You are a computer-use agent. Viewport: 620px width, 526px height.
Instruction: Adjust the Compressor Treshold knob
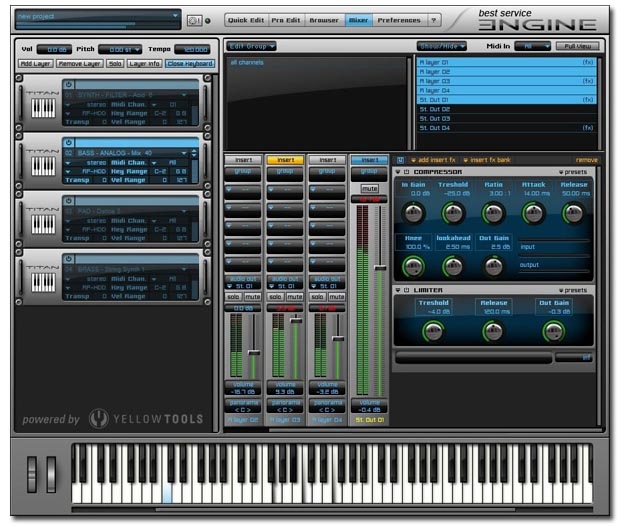tap(453, 213)
